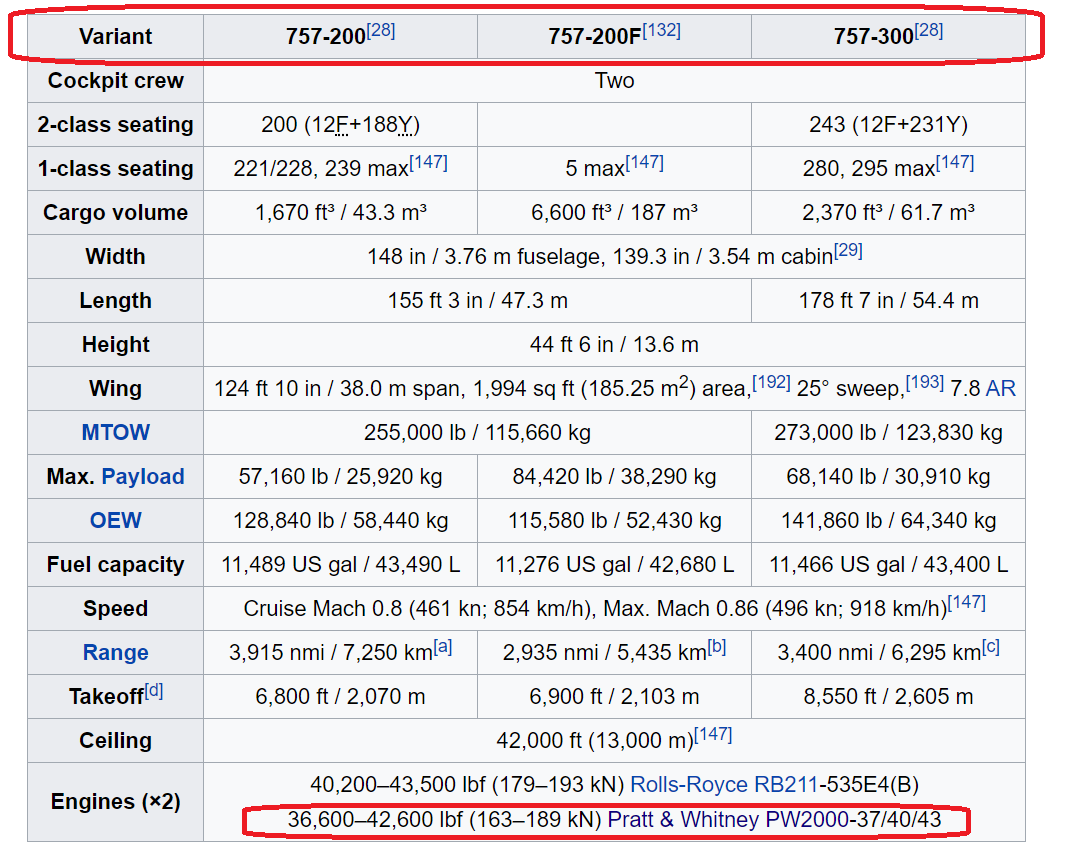Click the '11,276 US gal / 42,680 L' cell
Image resolution: width=1076 pixels, height=861 pixels.
(x=614, y=564)
